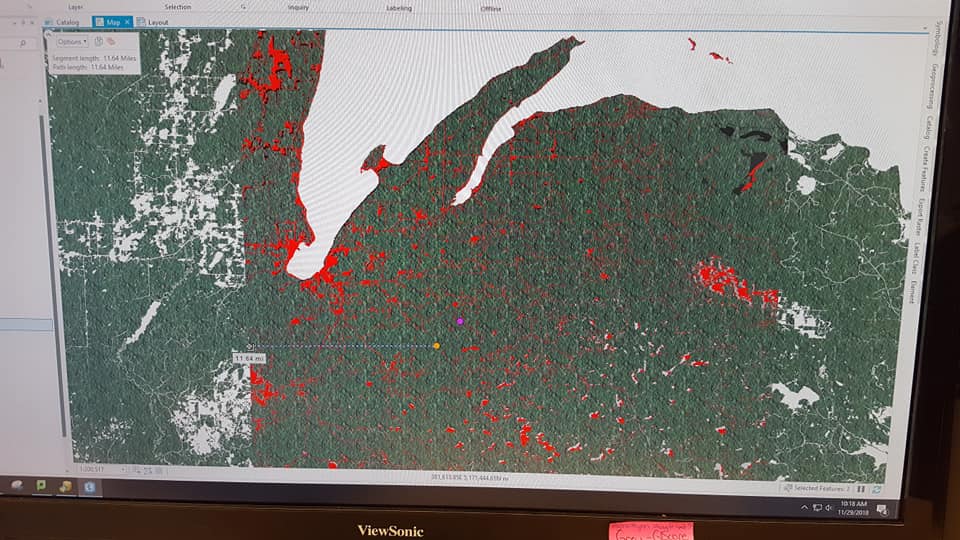This screenshot has width=960, height=540.
Task: Open the Create Features side pane tab
Action: (925, 168)
